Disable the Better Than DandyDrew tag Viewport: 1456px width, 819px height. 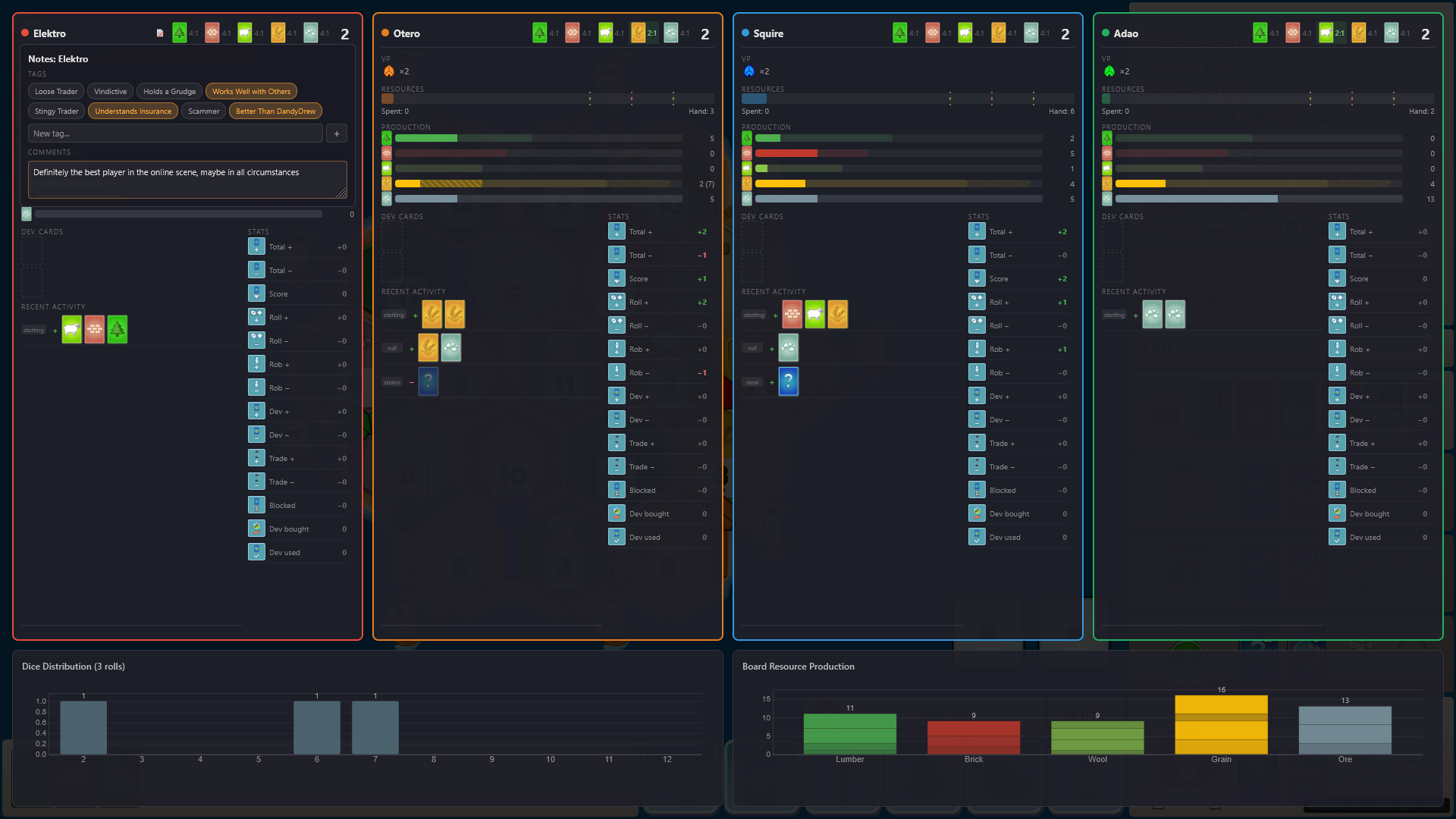coord(275,111)
